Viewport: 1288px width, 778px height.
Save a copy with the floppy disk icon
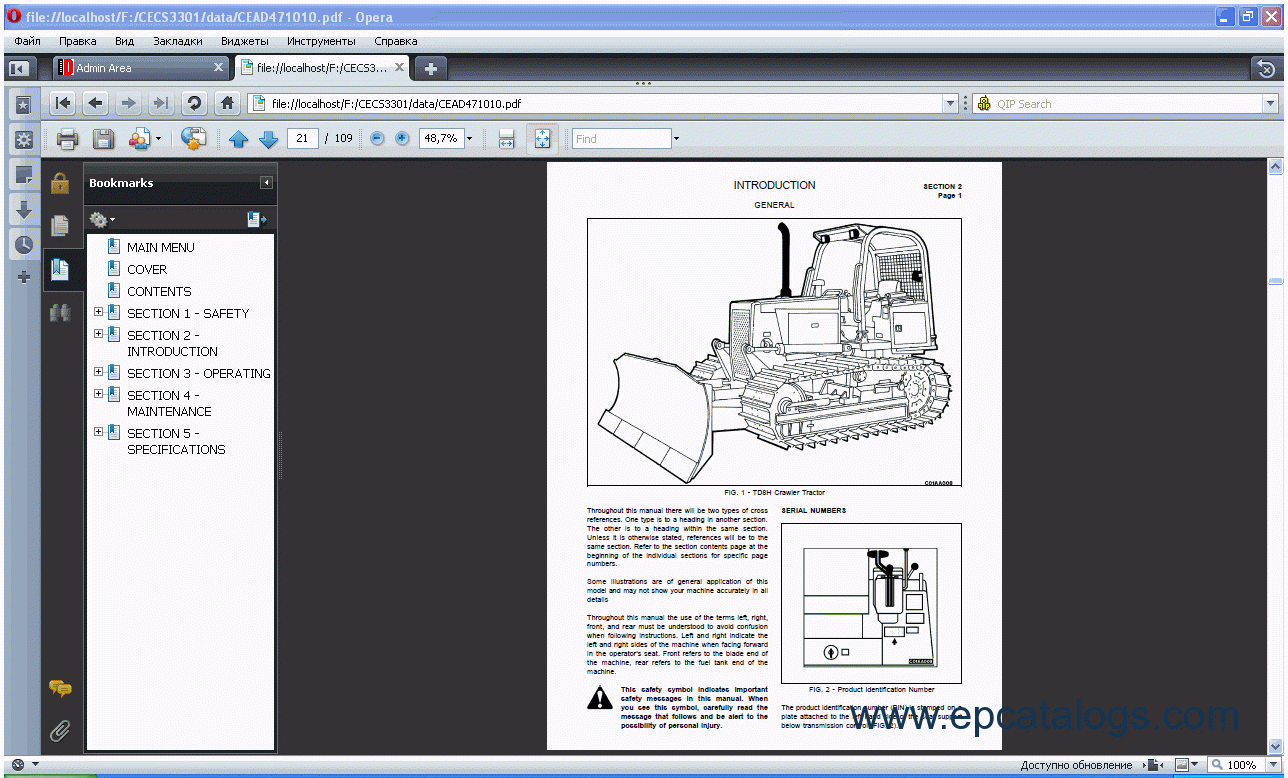[103, 139]
